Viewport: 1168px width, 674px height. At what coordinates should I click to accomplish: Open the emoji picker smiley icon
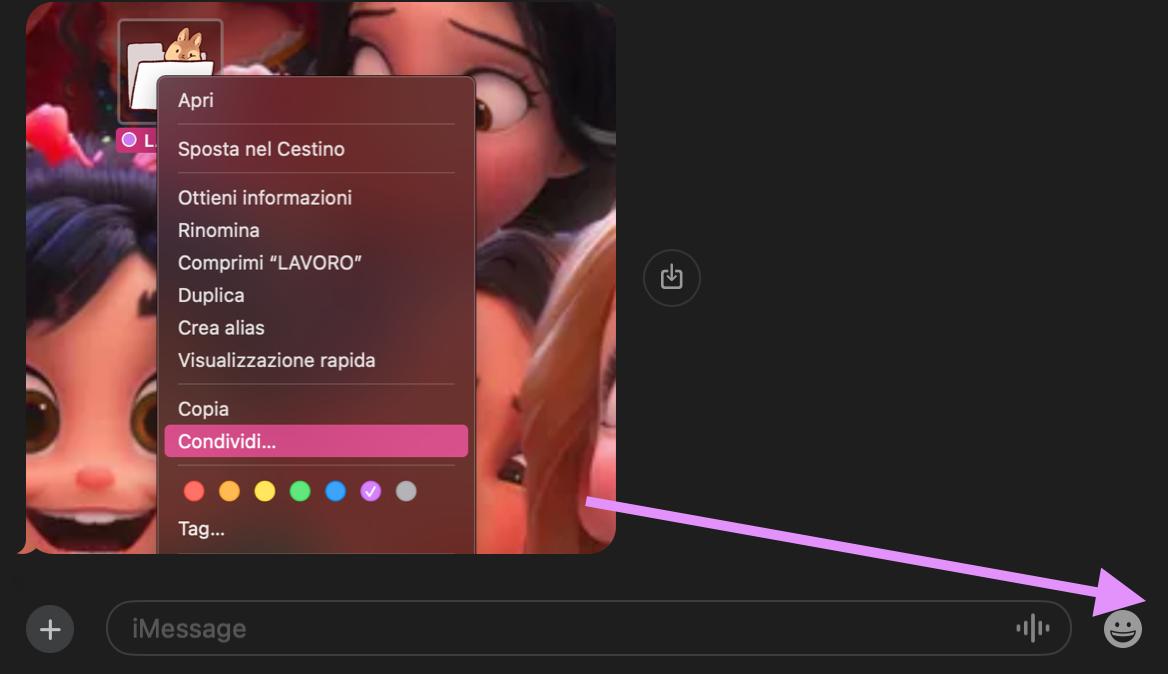click(1122, 629)
